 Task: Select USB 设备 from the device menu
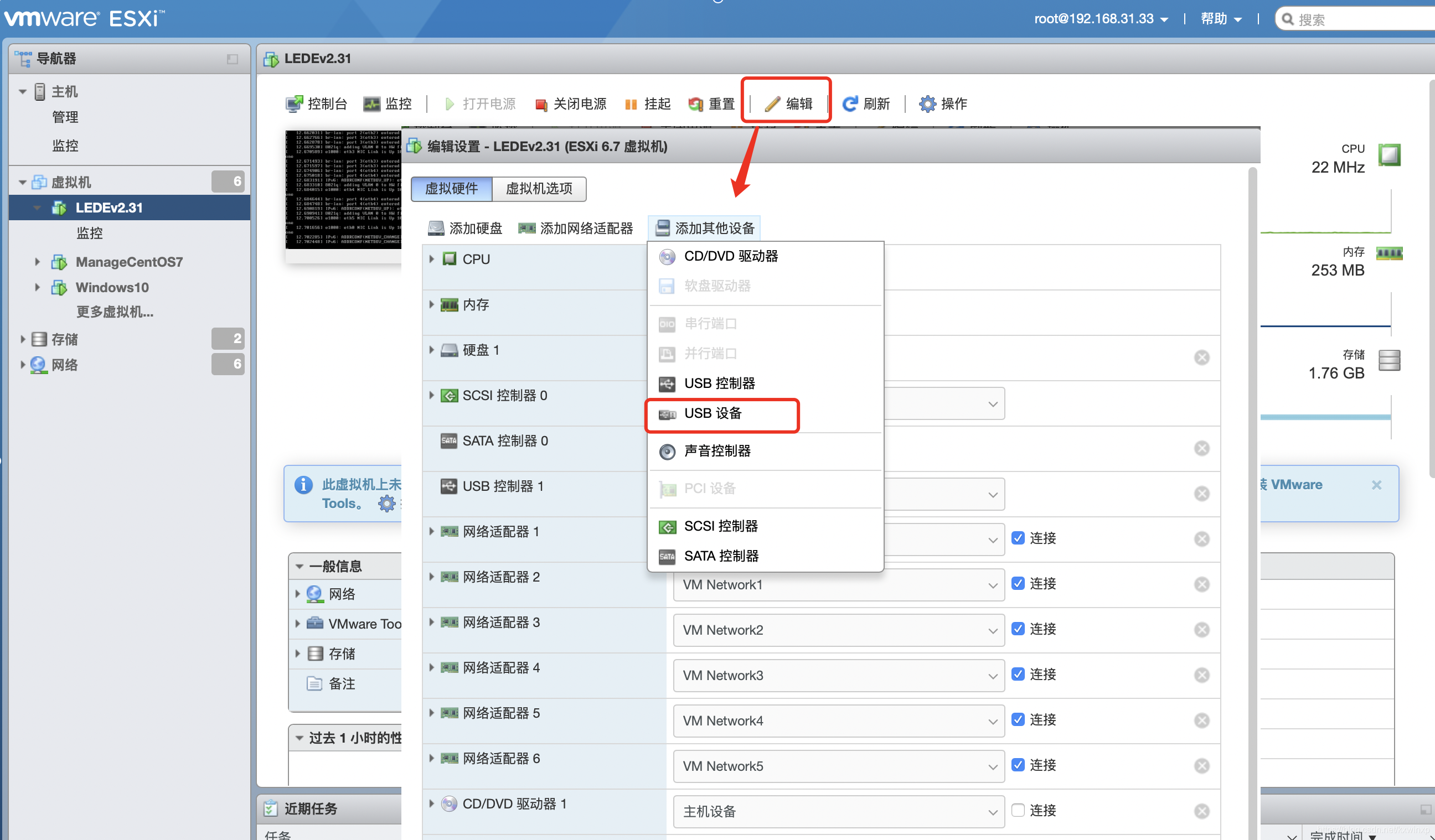click(x=765, y=414)
